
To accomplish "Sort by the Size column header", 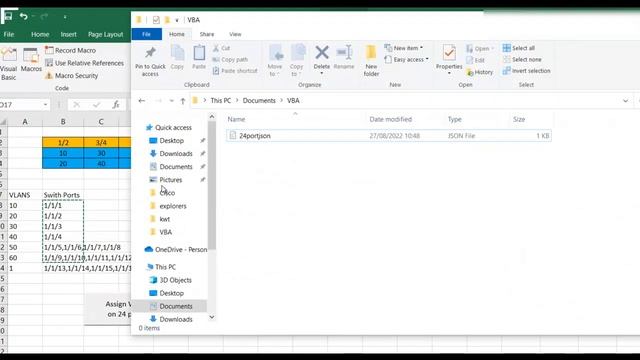I will [x=519, y=119].
